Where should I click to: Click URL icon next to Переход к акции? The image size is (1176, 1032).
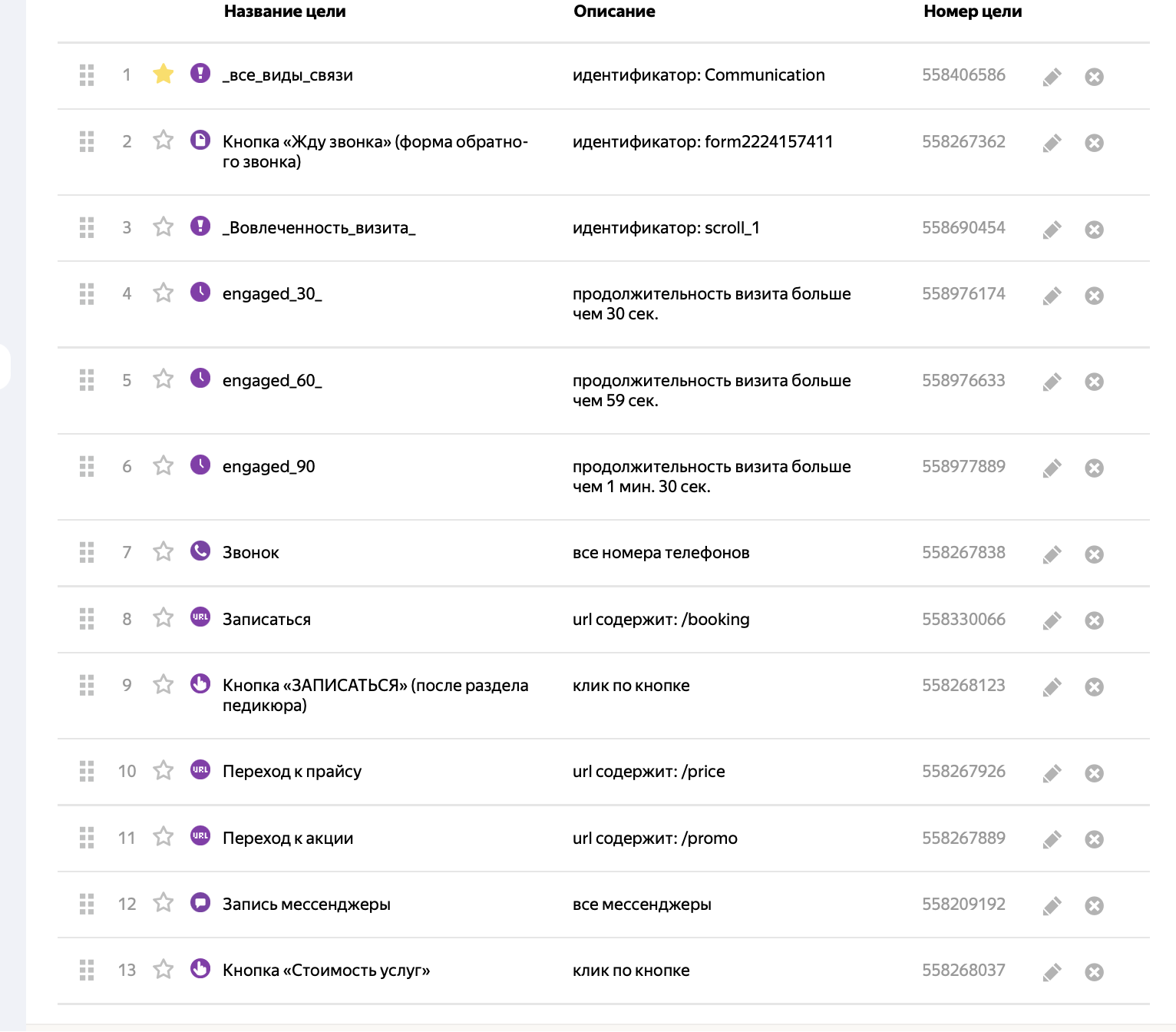(200, 835)
